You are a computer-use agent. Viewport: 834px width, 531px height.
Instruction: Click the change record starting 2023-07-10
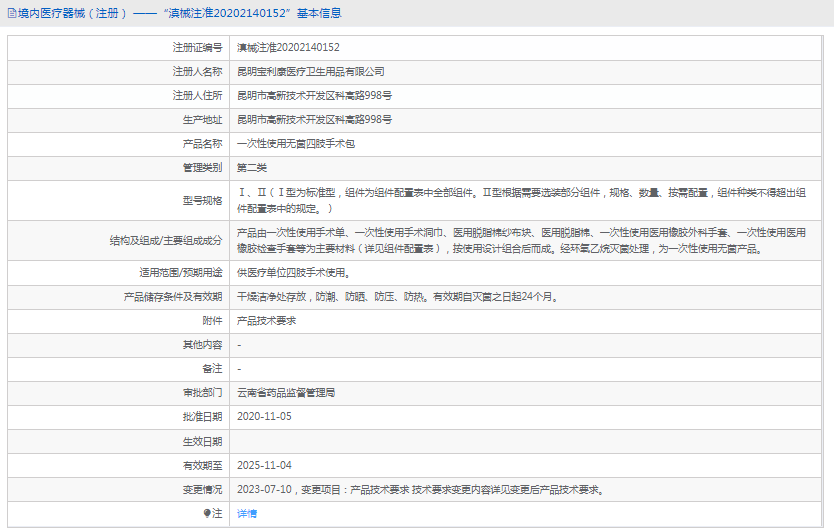pyautogui.click(x=422, y=489)
